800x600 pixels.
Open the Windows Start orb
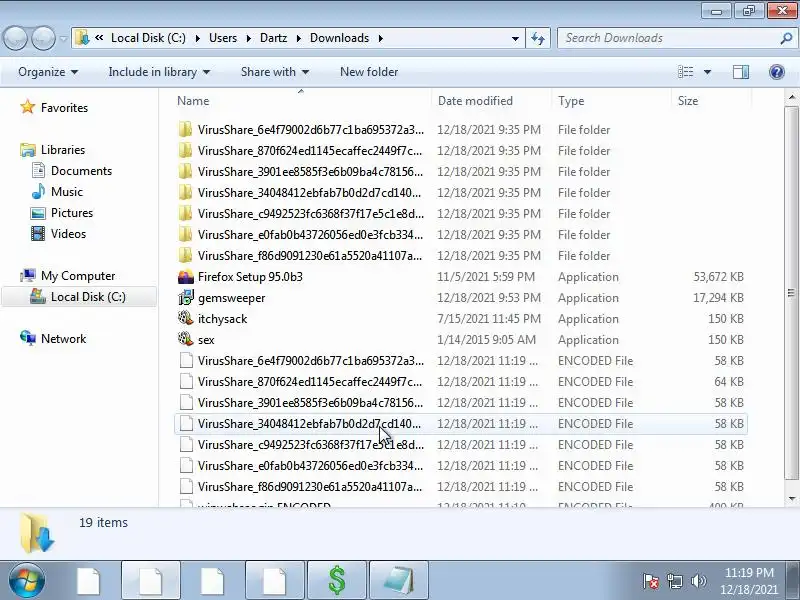pyautogui.click(x=27, y=581)
